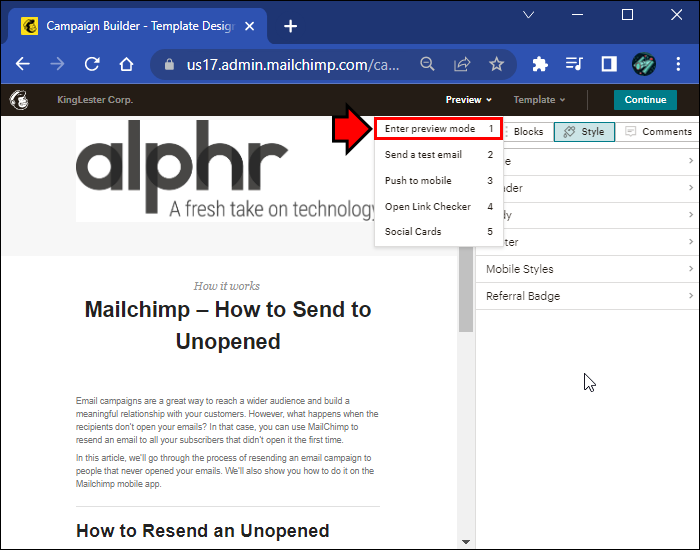
Task: Click the Mailchimp Freddie logo icon
Action: click(x=19, y=100)
